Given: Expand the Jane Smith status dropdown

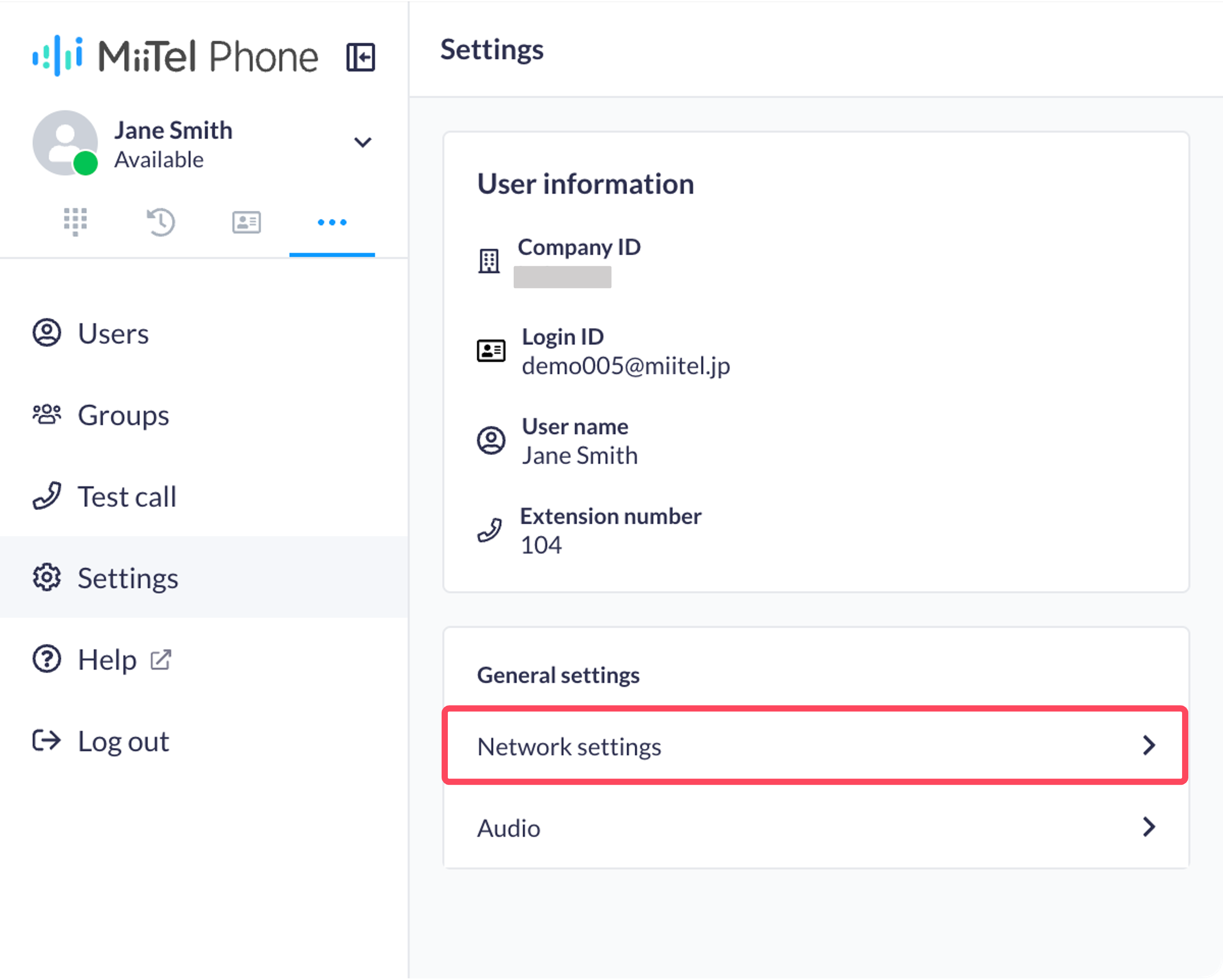Looking at the screenshot, I should 363,142.
